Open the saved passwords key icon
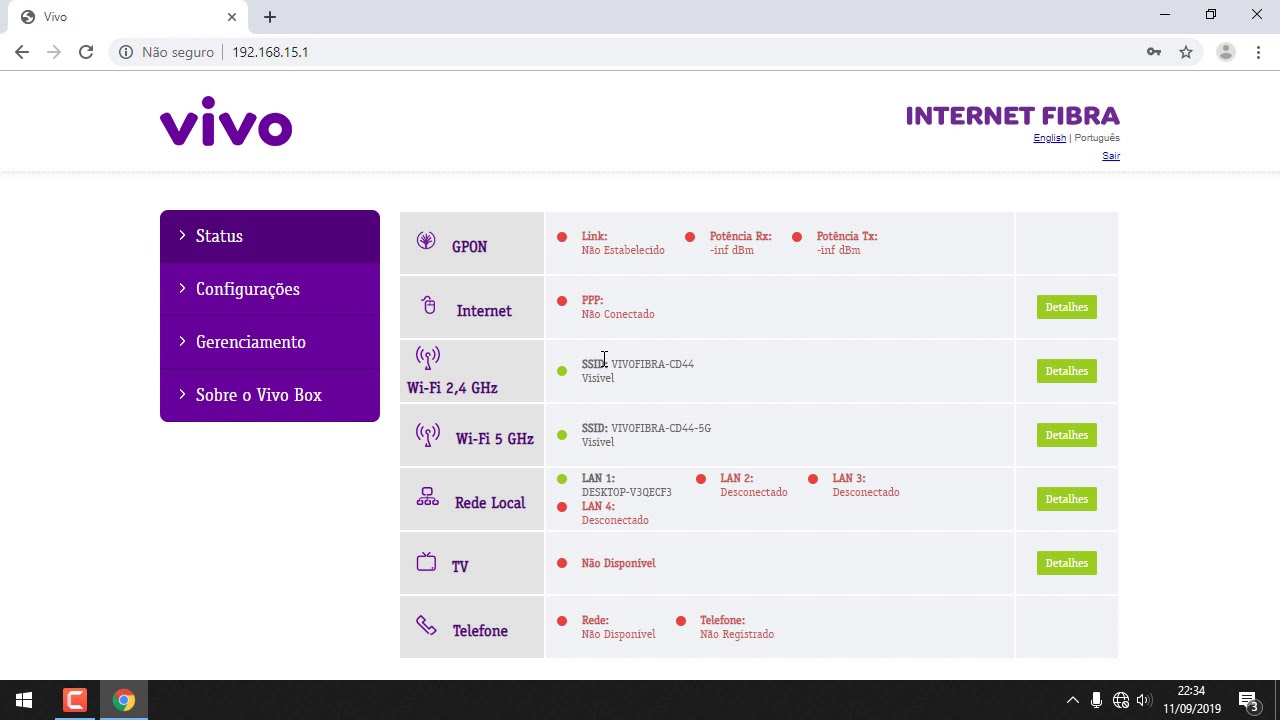The width and height of the screenshot is (1280, 720). (x=1154, y=52)
